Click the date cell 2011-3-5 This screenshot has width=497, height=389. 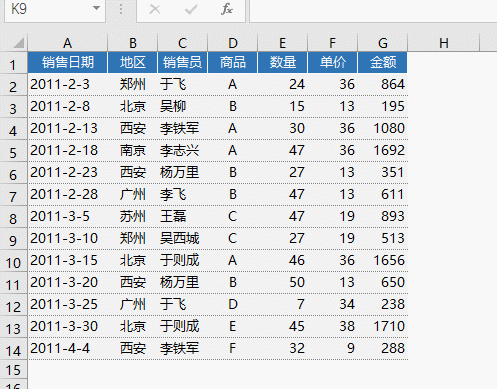coord(68,216)
